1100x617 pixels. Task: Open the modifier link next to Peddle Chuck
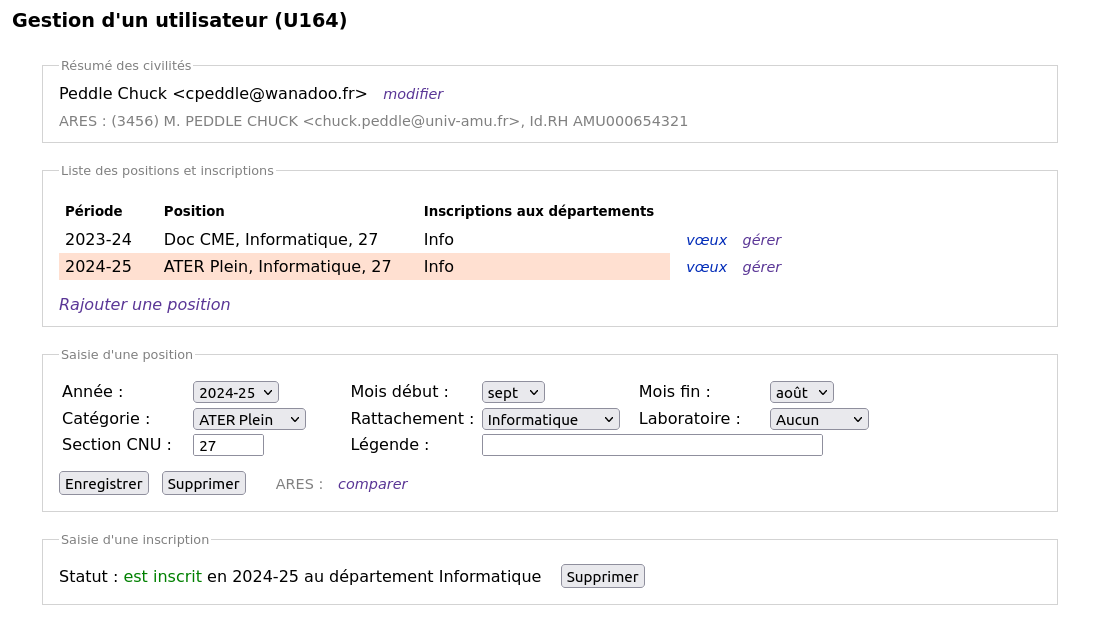tap(412, 94)
